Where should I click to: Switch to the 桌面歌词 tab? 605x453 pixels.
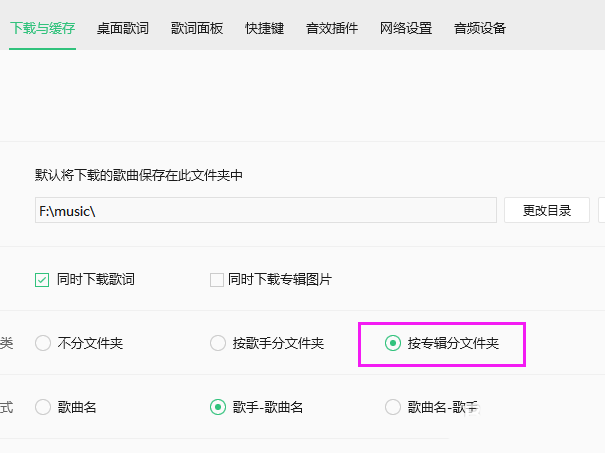click(x=123, y=28)
